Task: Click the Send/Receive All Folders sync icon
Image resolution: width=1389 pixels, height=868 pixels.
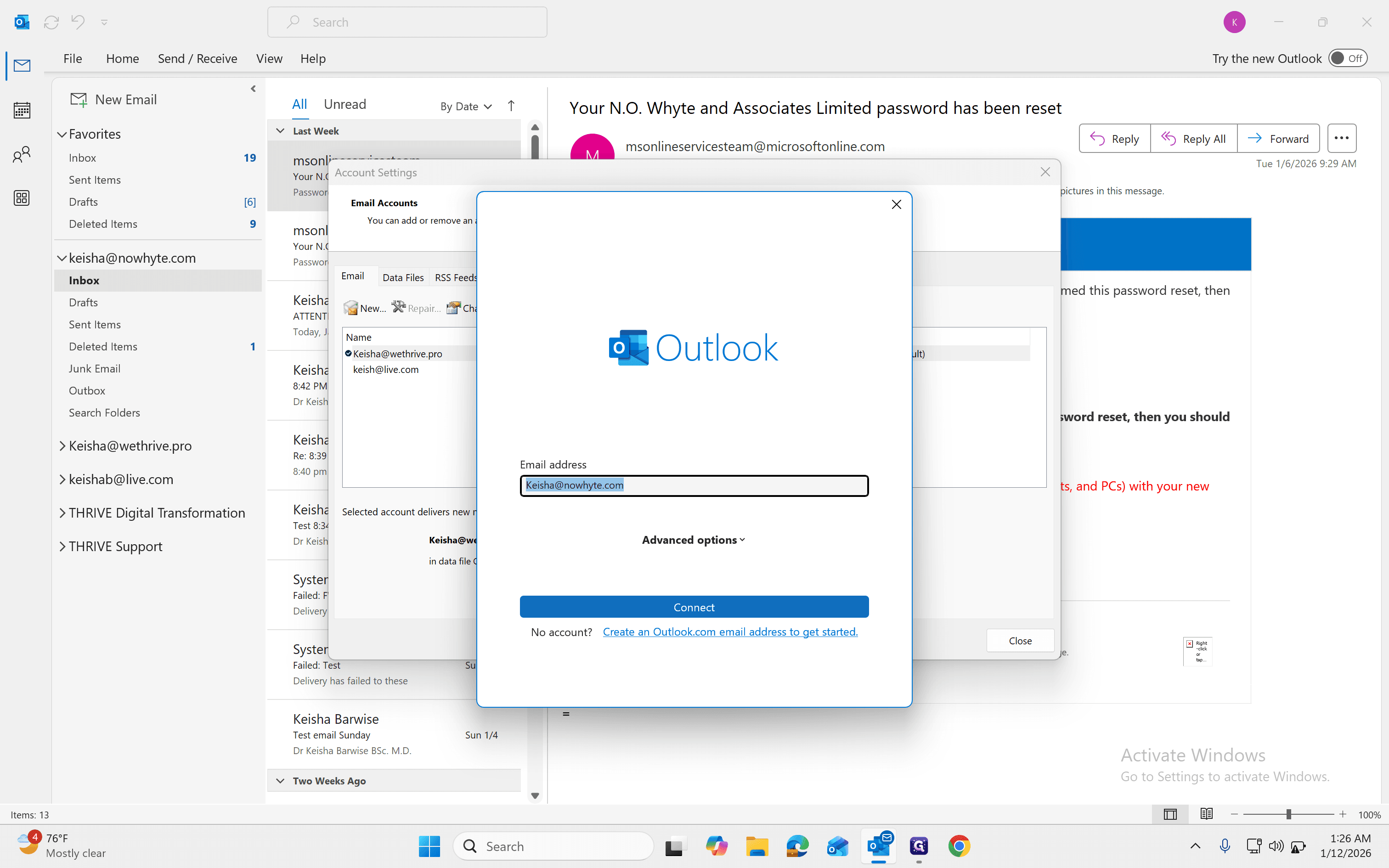Action: (51, 23)
